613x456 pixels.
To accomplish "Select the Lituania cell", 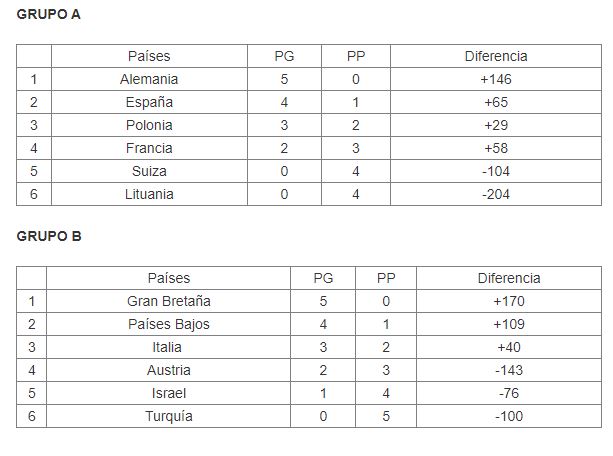I will (149, 194).
